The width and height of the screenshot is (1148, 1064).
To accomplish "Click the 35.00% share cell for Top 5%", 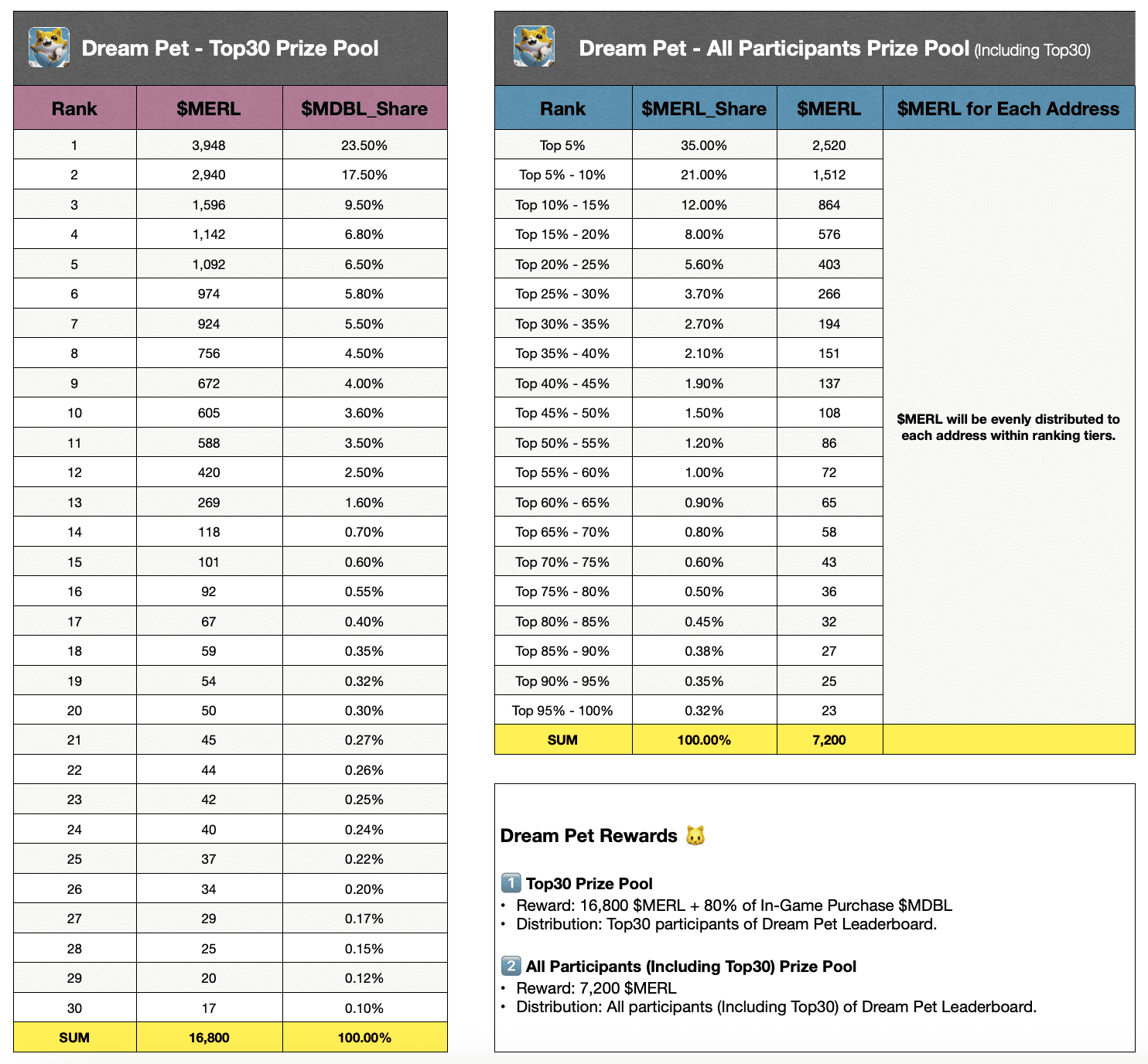I will (x=703, y=145).
